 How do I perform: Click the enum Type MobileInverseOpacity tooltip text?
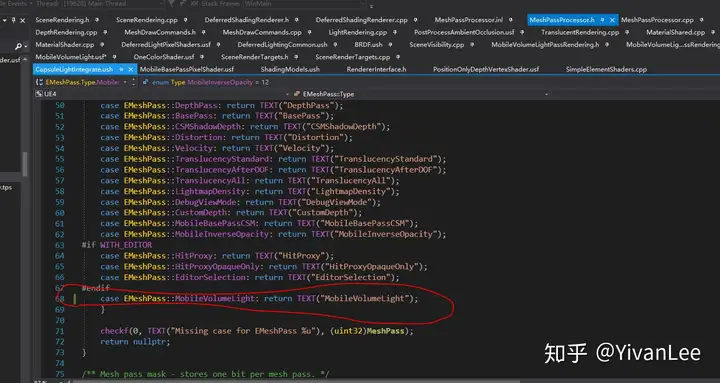coord(207,82)
